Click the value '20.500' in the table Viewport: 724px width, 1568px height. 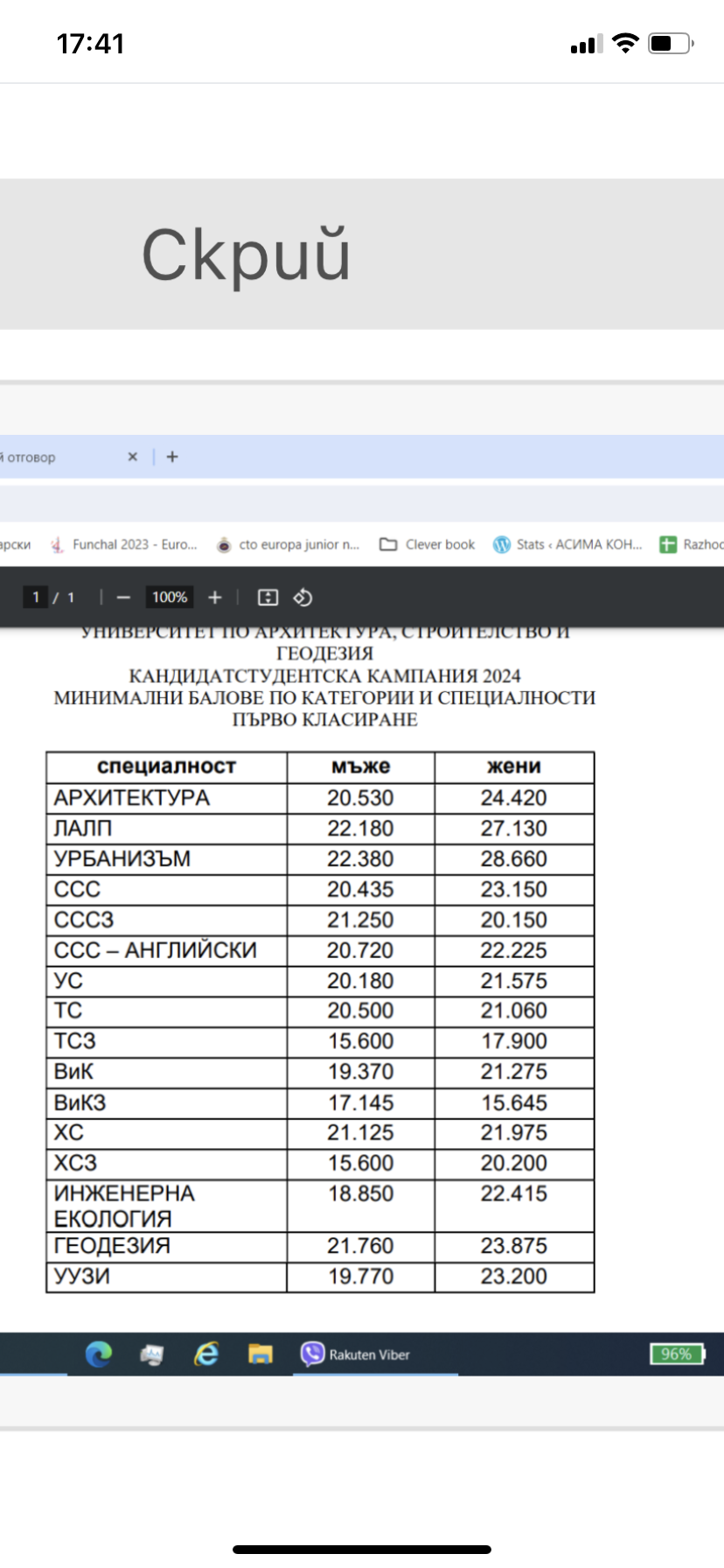pos(361,1011)
